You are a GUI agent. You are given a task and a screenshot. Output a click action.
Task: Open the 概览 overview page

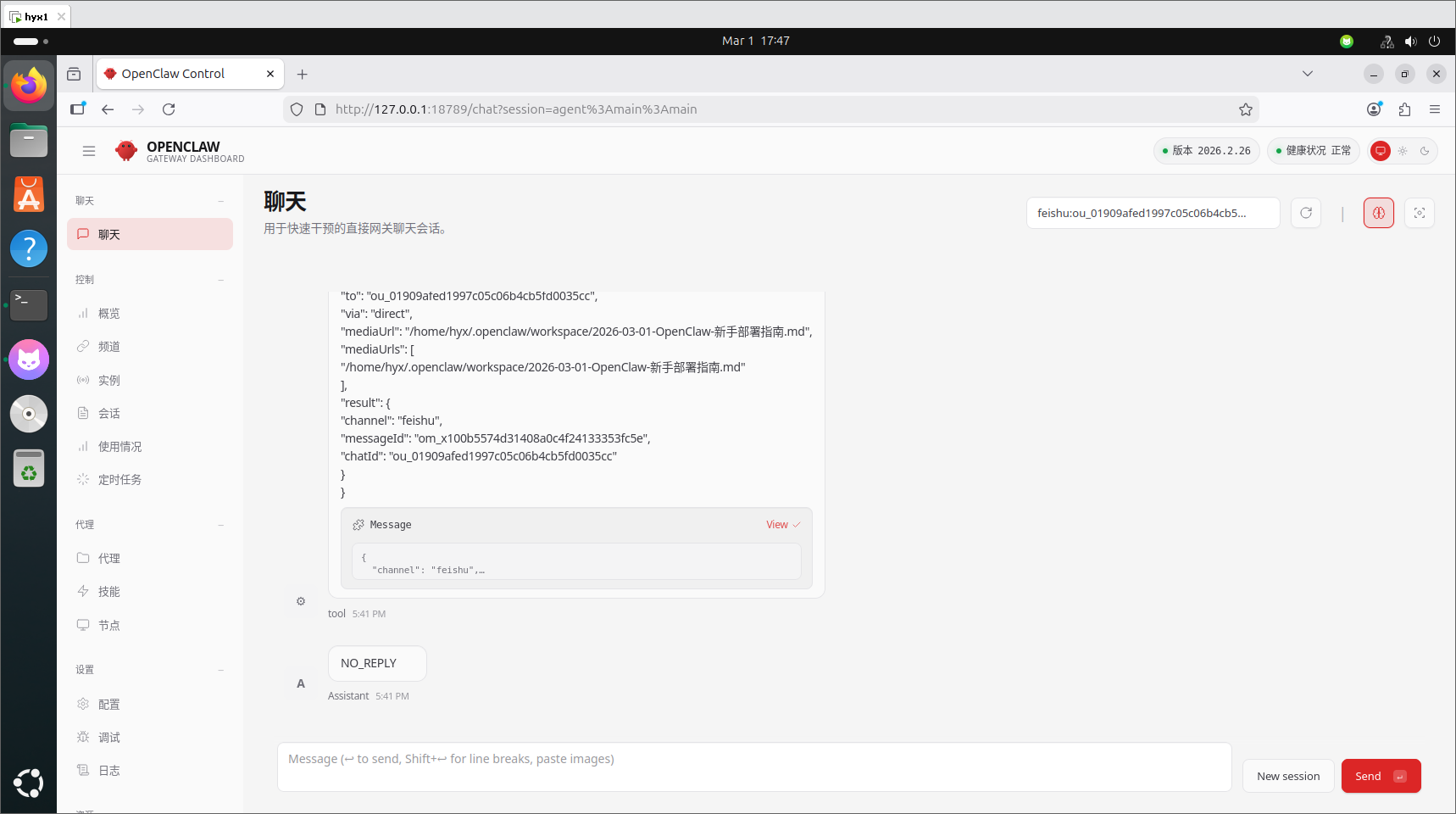150,314
